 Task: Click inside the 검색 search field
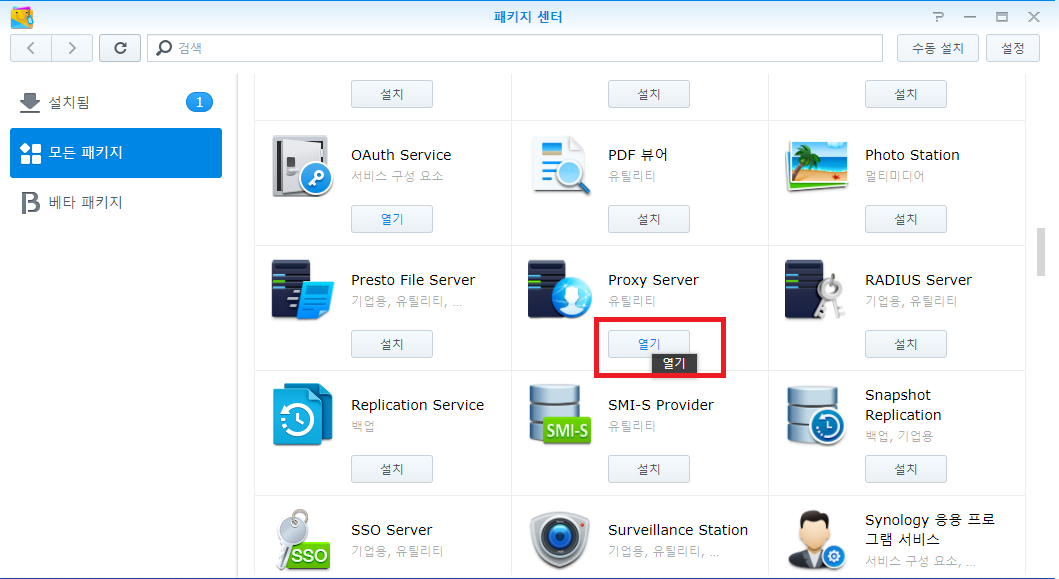pyautogui.click(x=515, y=48)
